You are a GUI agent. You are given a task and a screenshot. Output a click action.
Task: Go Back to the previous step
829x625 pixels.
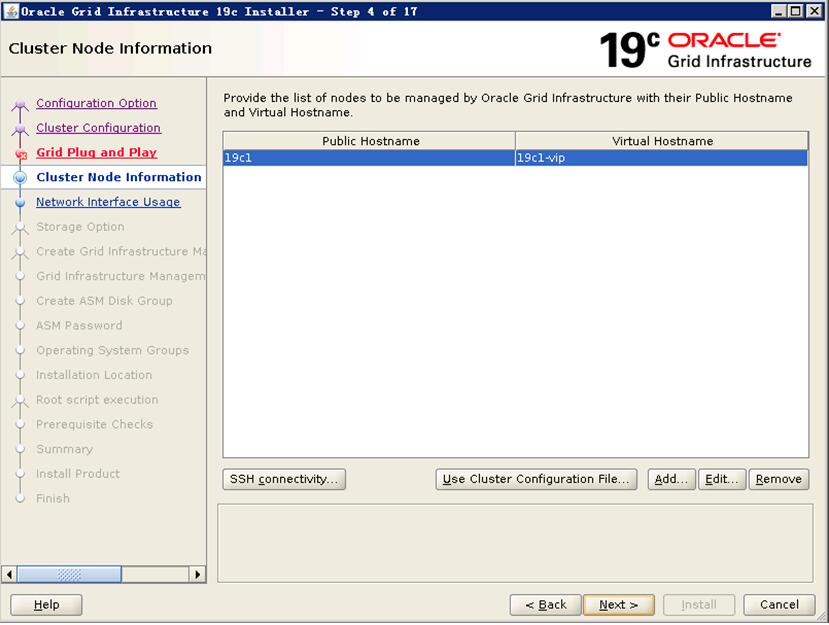click(546, 605)
